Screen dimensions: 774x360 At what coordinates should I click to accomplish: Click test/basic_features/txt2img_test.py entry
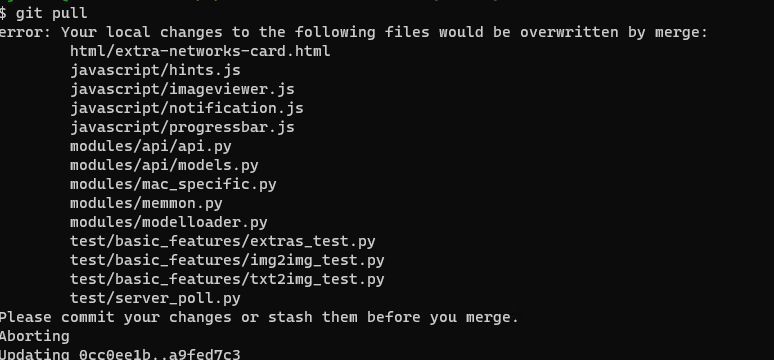click(x=227, y=280)
